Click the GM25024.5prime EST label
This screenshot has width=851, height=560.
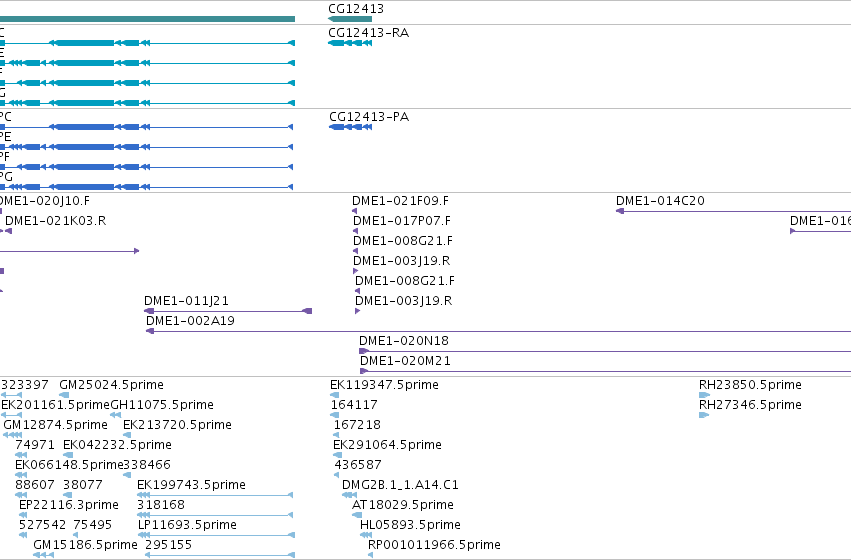point(111,385)
